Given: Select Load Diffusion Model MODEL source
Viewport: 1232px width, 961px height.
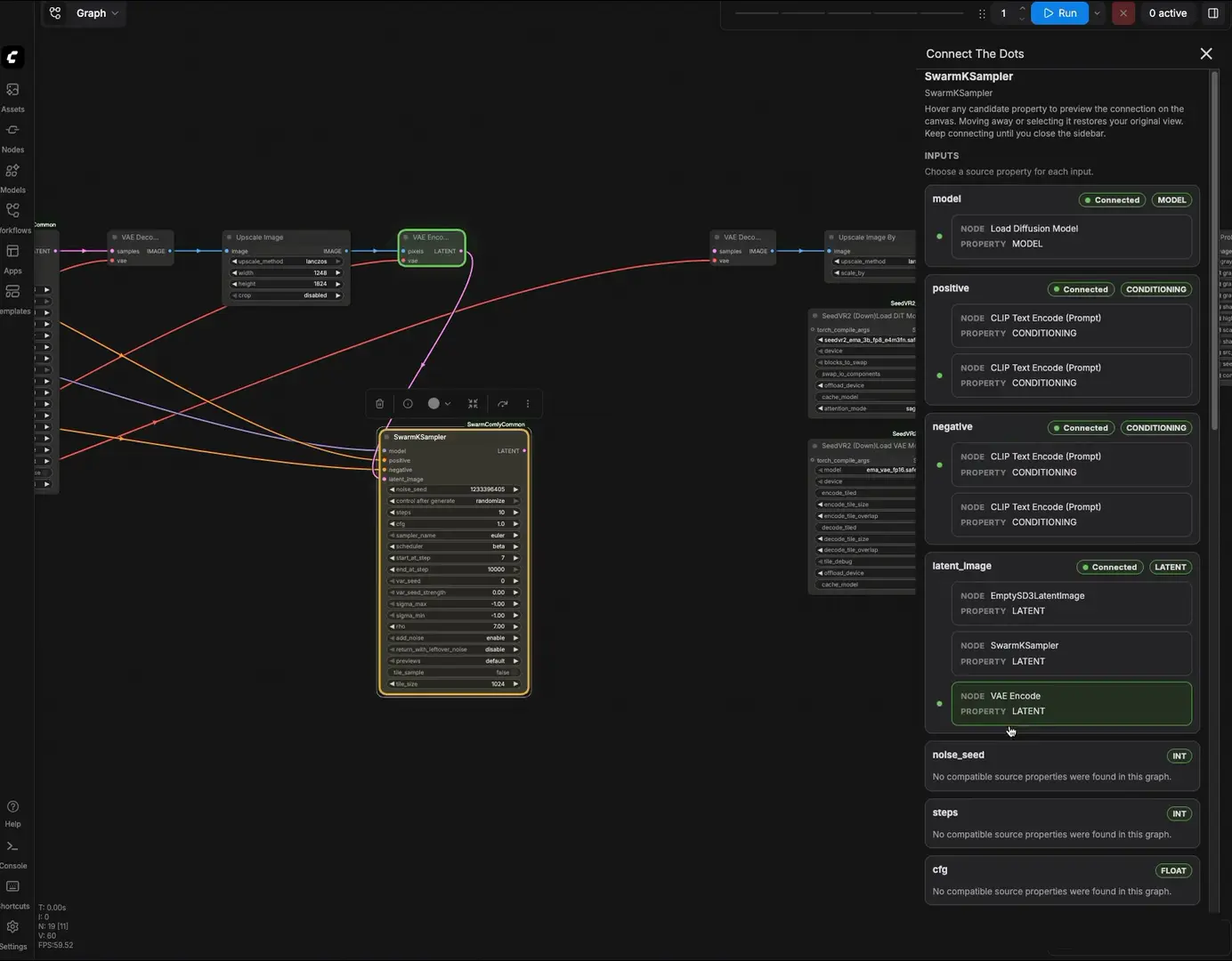Looking at the screenshot, I should pyautogui.click(x=1071, y=237).
